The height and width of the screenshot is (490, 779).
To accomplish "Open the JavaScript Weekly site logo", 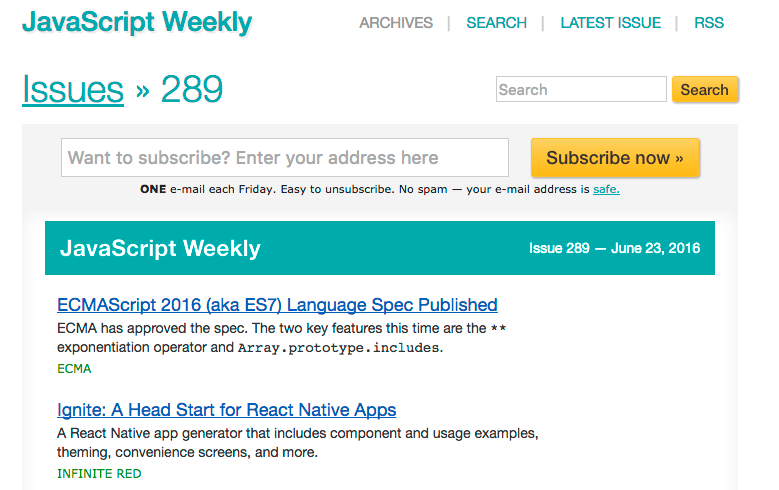I will pos(137,23).
